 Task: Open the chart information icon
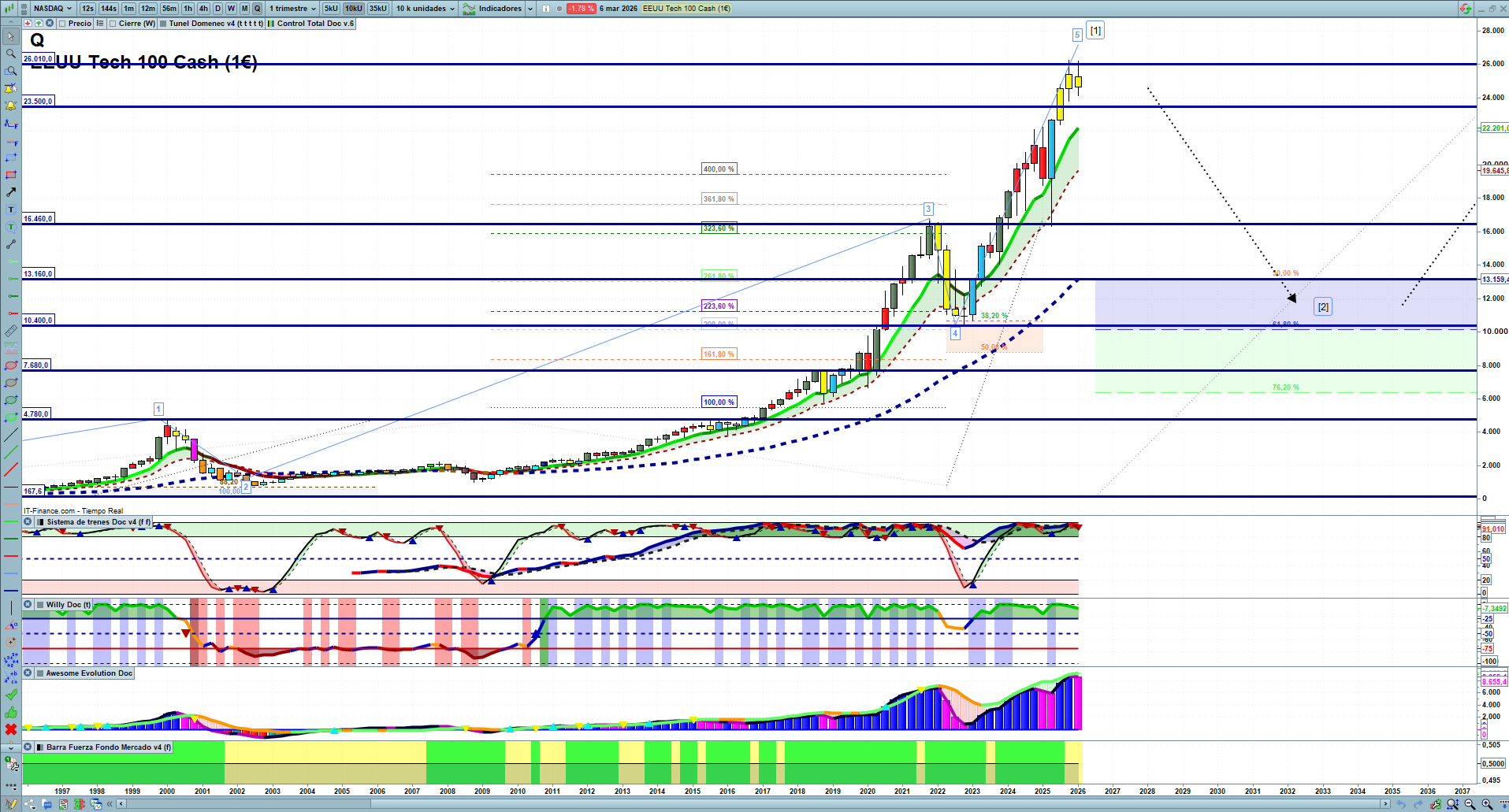point(546,9)
